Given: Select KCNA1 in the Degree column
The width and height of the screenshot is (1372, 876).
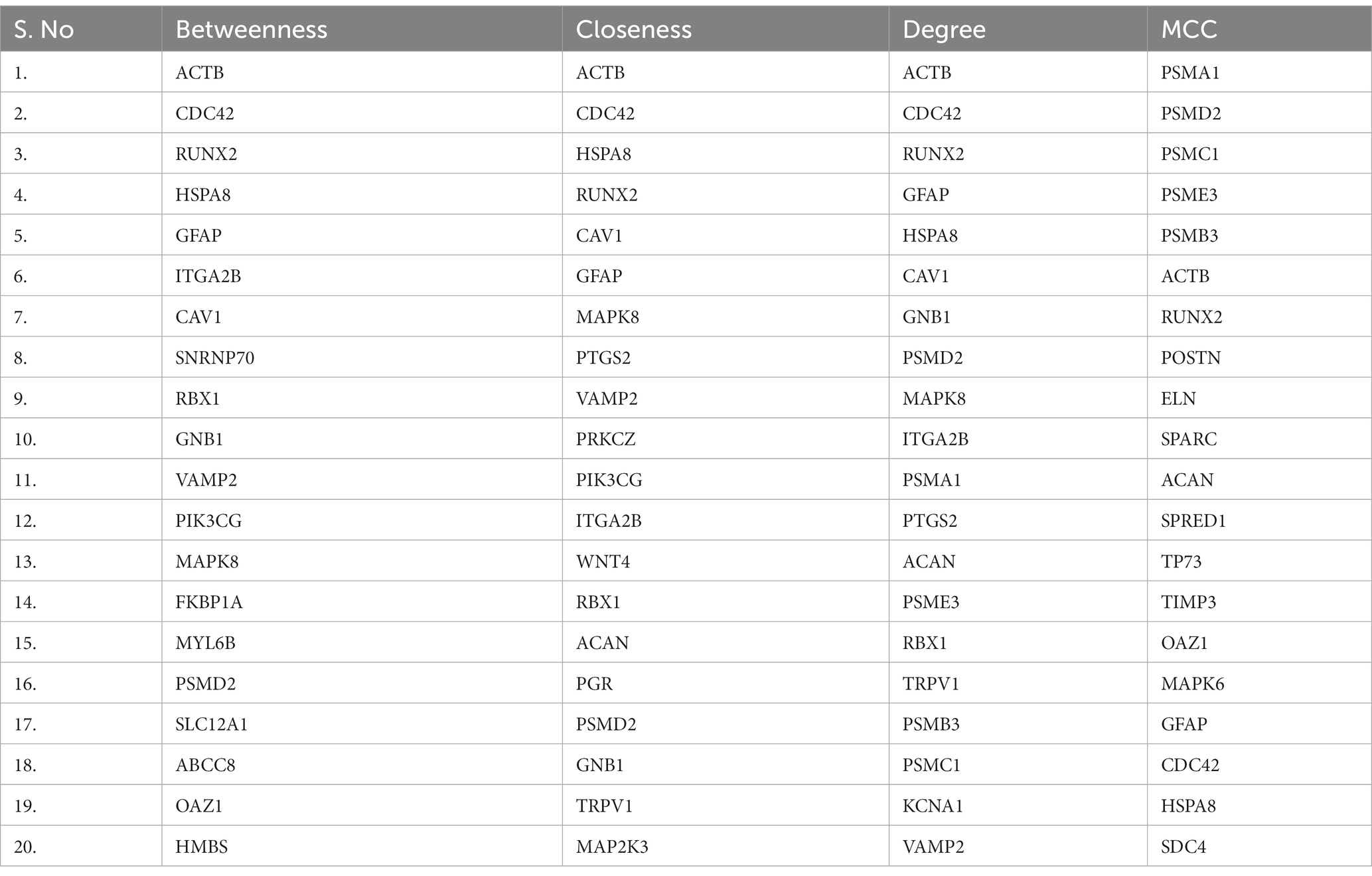Looking at the screenshot, I should [x=933, y=806].
